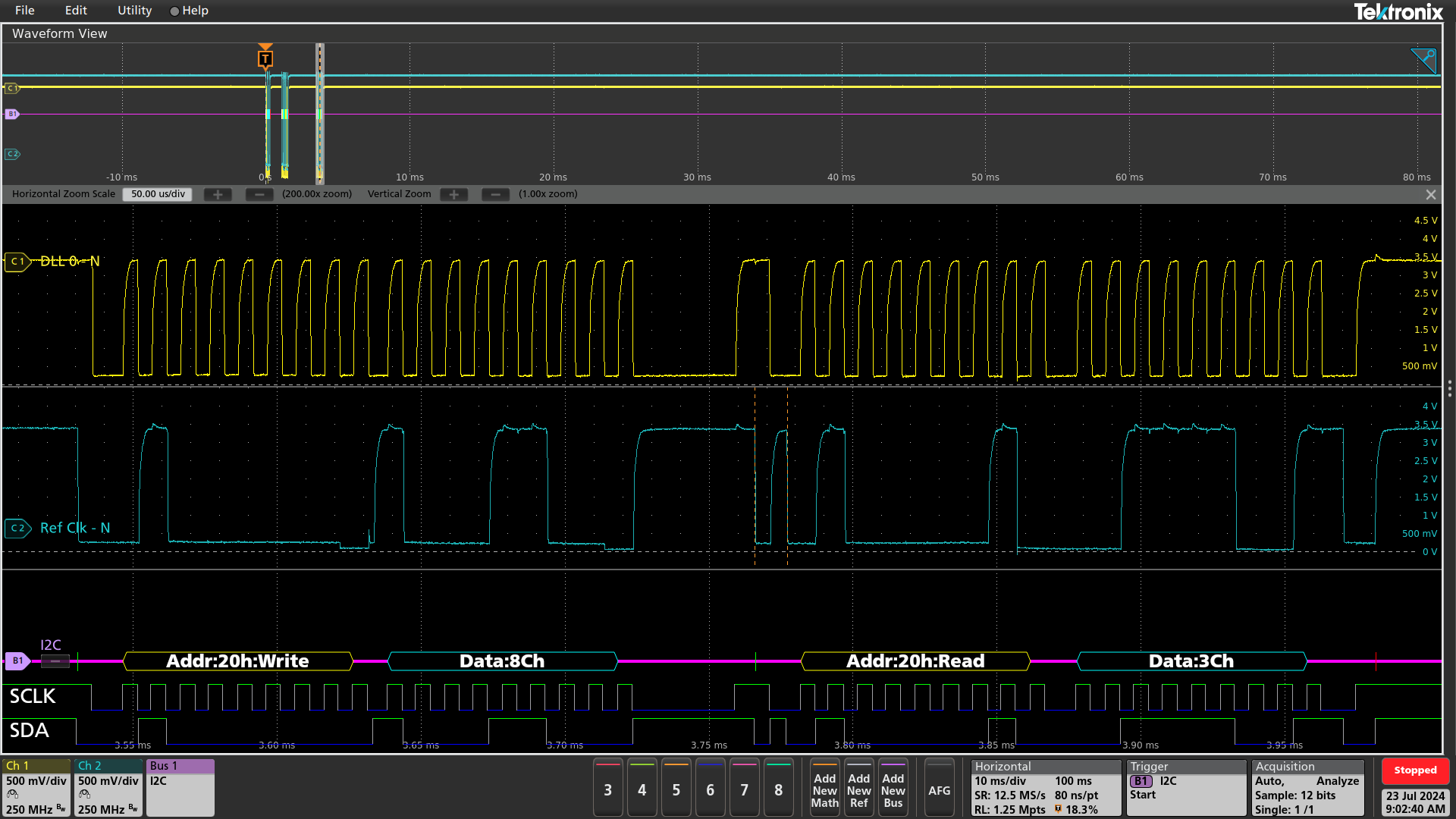Click the date and time badge
The height and width of the screenshot is (819, 1456).
pyautogui.click(x=1415, y=802)
